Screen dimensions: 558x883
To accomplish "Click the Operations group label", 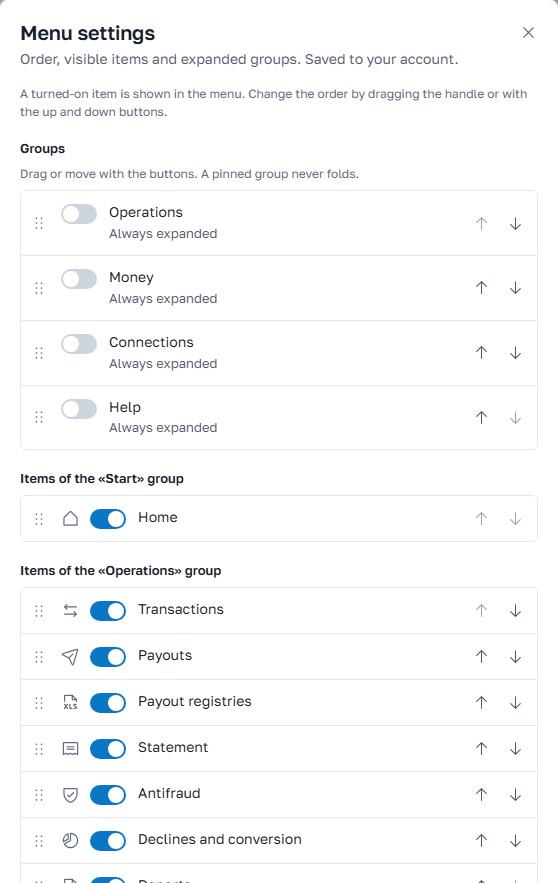I will pos(146,212).
